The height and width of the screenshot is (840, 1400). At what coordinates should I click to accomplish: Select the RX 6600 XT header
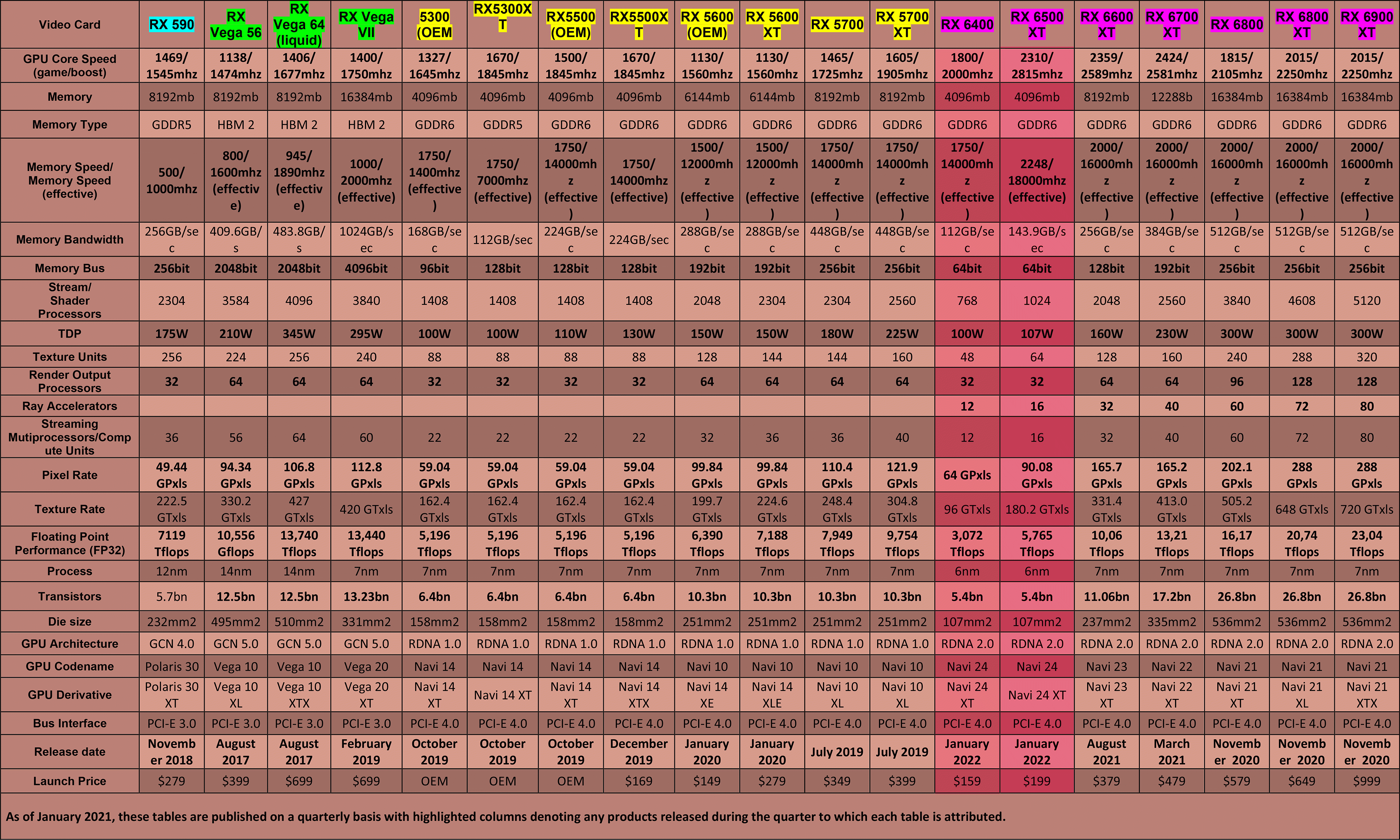1106,24
